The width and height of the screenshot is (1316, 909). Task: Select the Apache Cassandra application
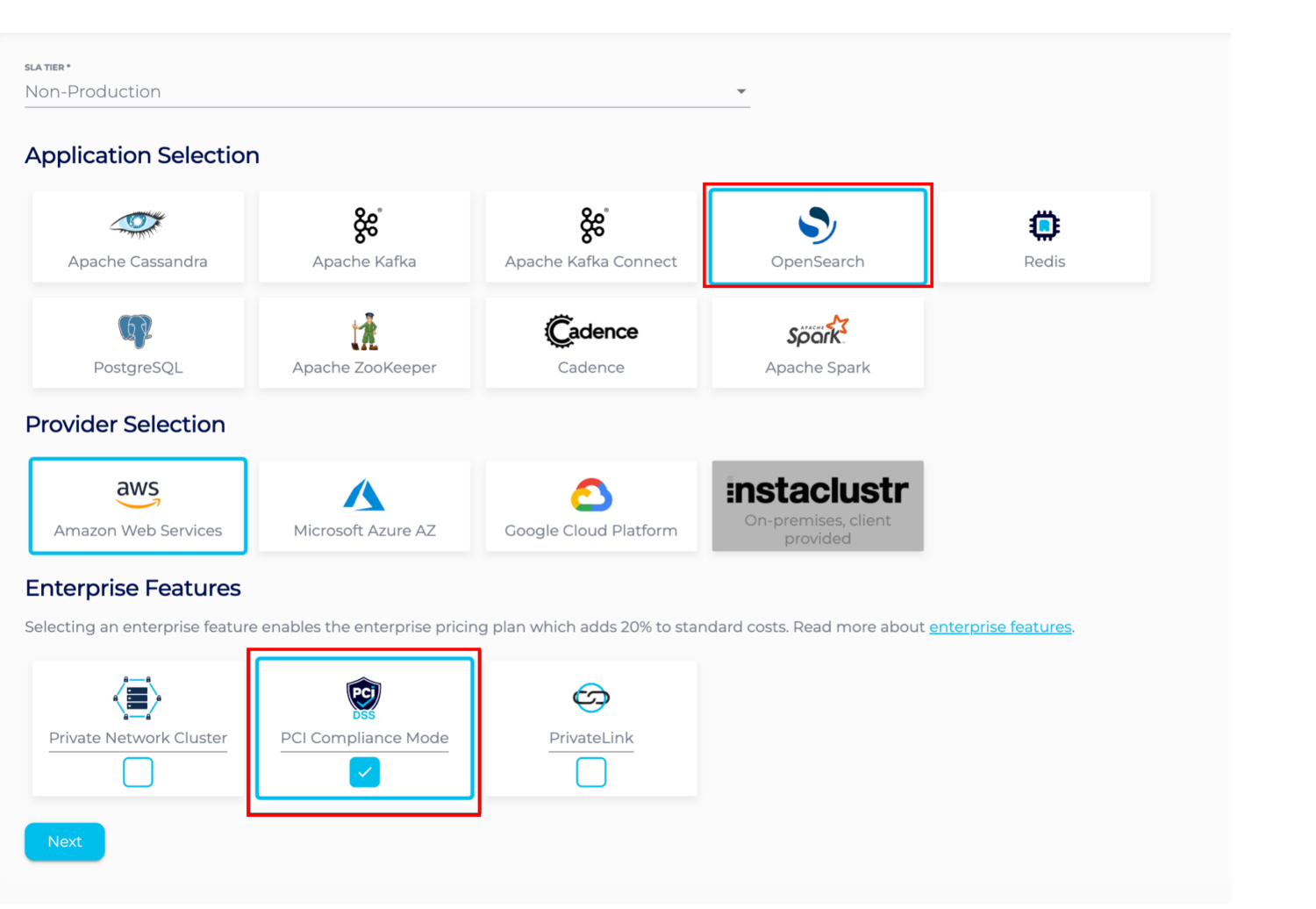(x=138, y=237)
